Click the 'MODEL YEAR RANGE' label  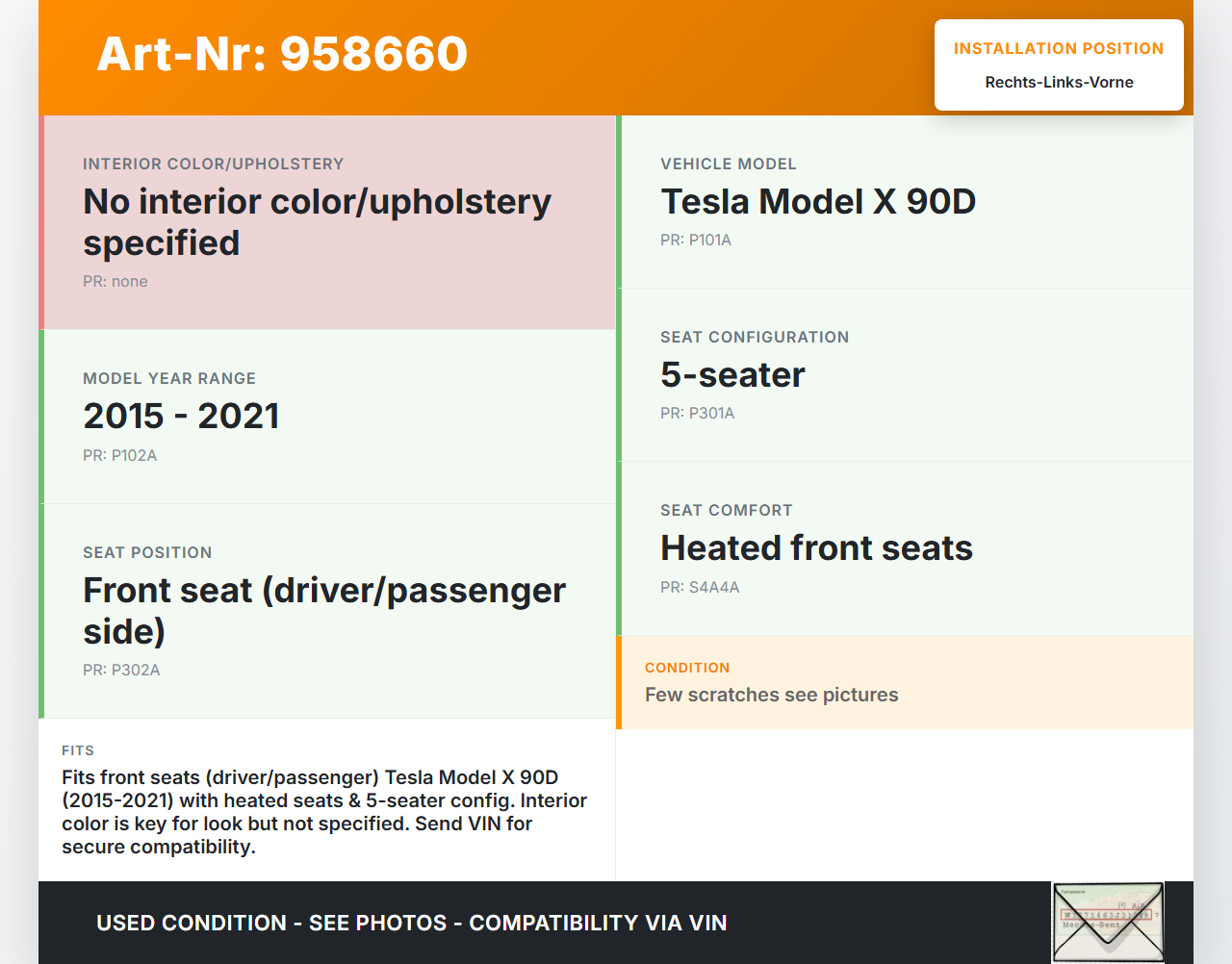[169, 378]
